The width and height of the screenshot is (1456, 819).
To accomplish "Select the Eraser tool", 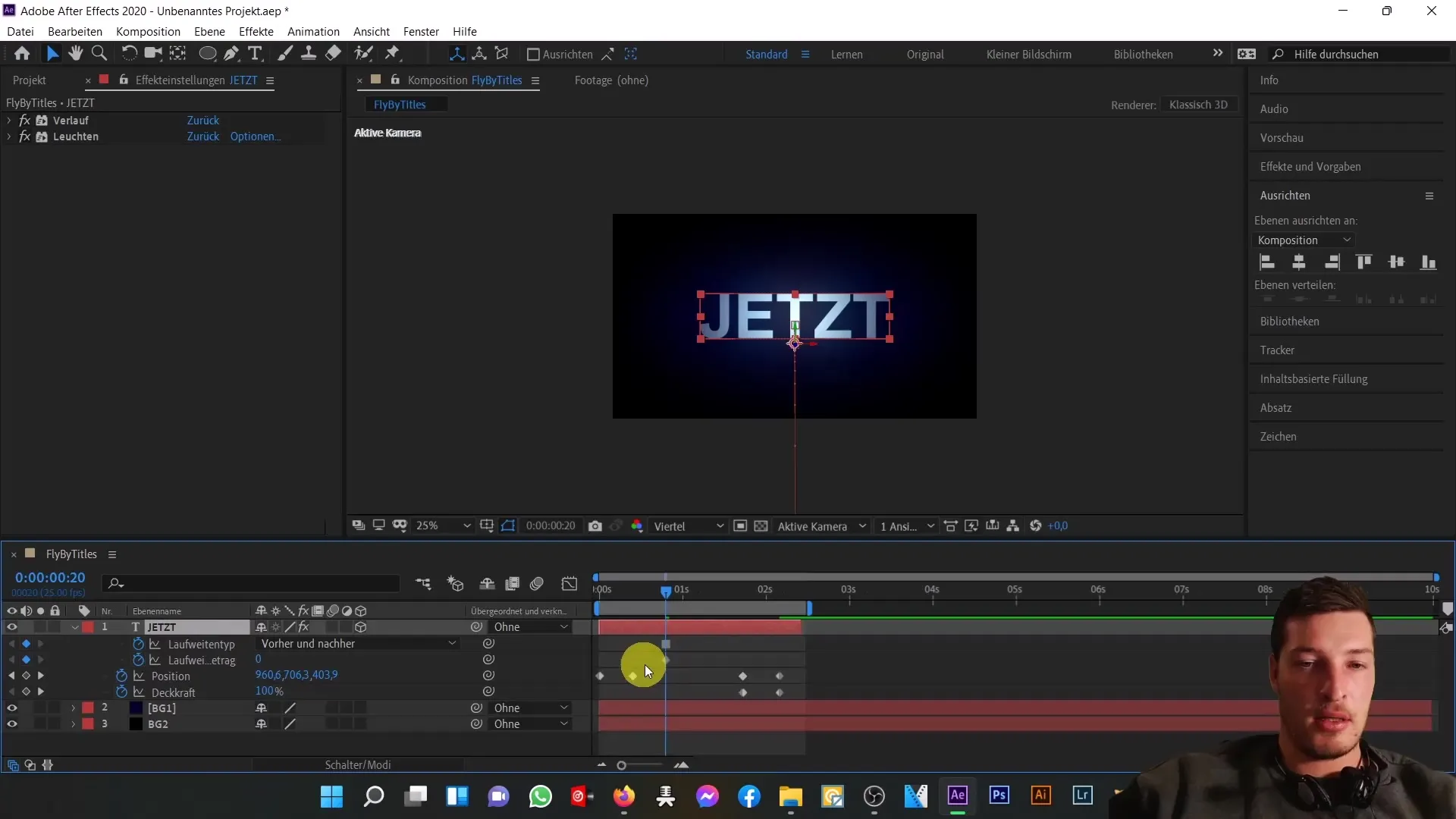I will (333, 53).
